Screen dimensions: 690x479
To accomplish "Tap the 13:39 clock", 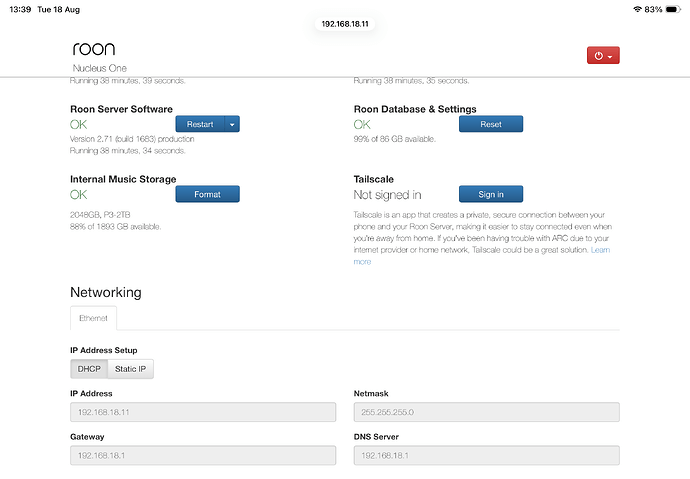I will click(x=20, y=9).
